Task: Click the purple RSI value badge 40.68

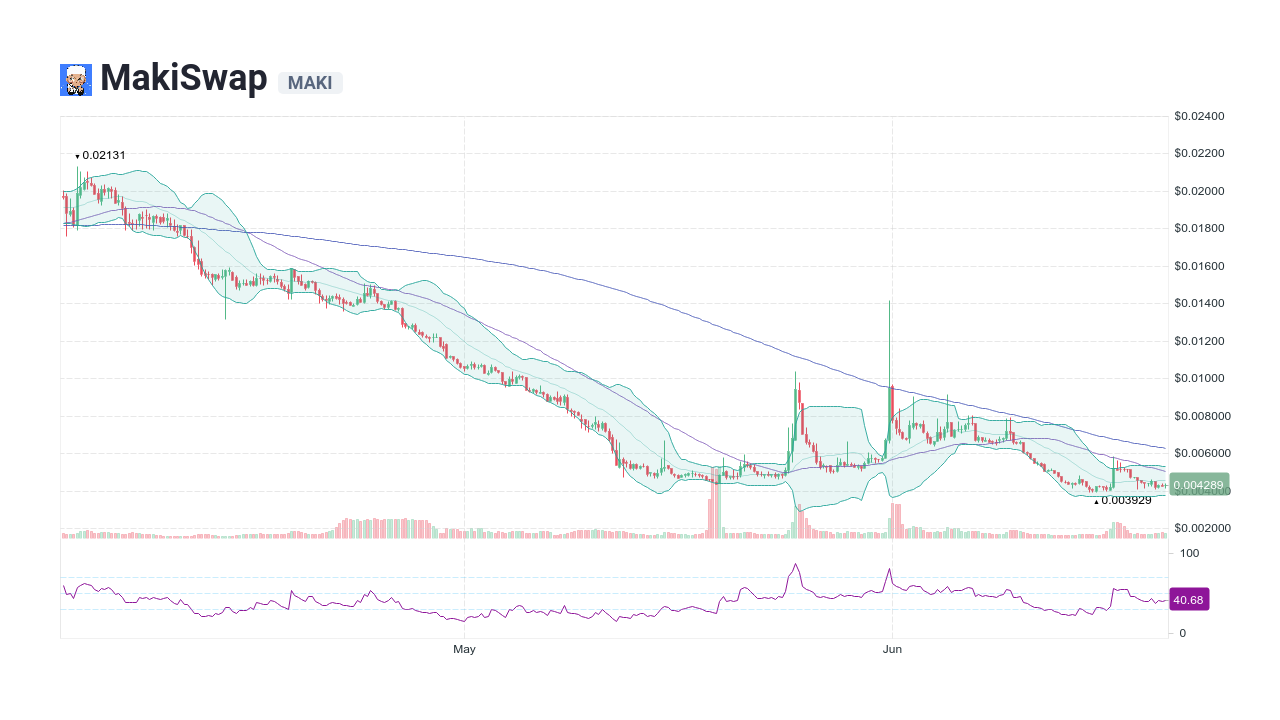Action: coord(1190,599)
